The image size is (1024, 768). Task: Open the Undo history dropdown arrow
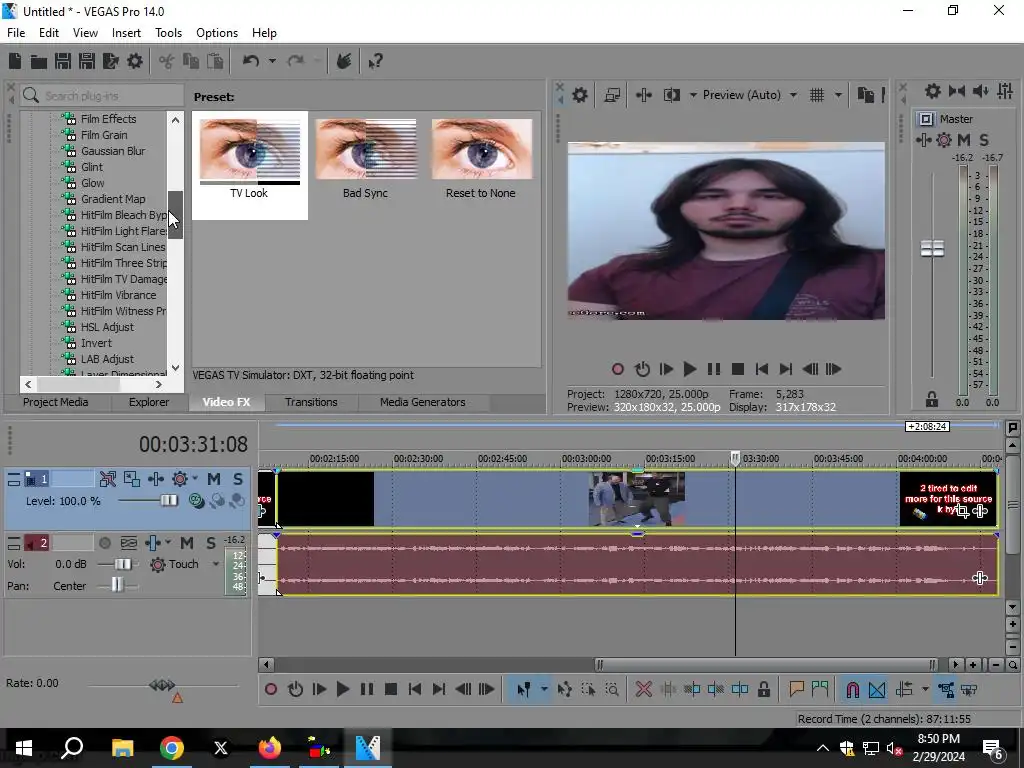[x=272, y=61]
